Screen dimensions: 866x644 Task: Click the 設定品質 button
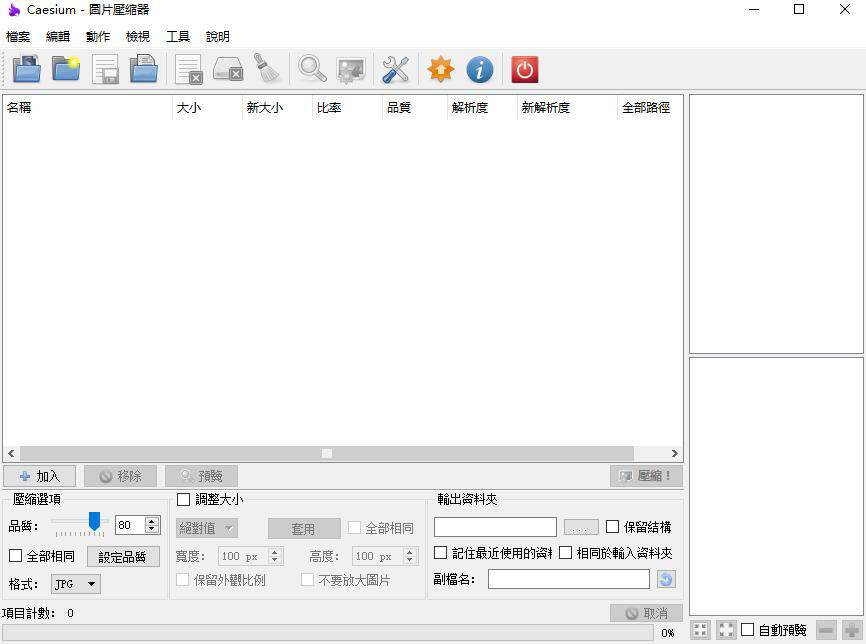pyautogui.click(x=123, y=557)
